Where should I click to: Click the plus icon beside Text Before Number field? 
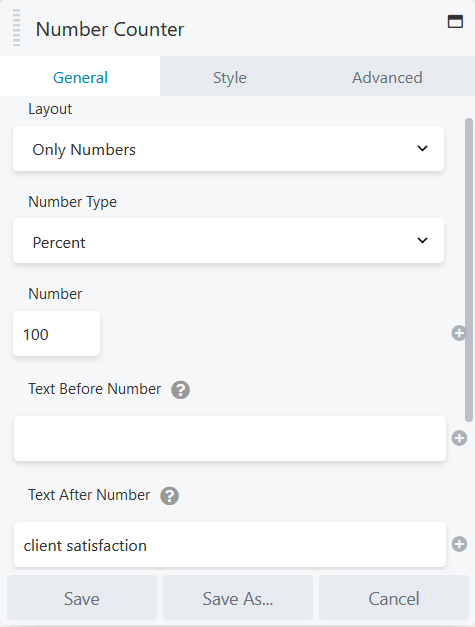point(459,438)
